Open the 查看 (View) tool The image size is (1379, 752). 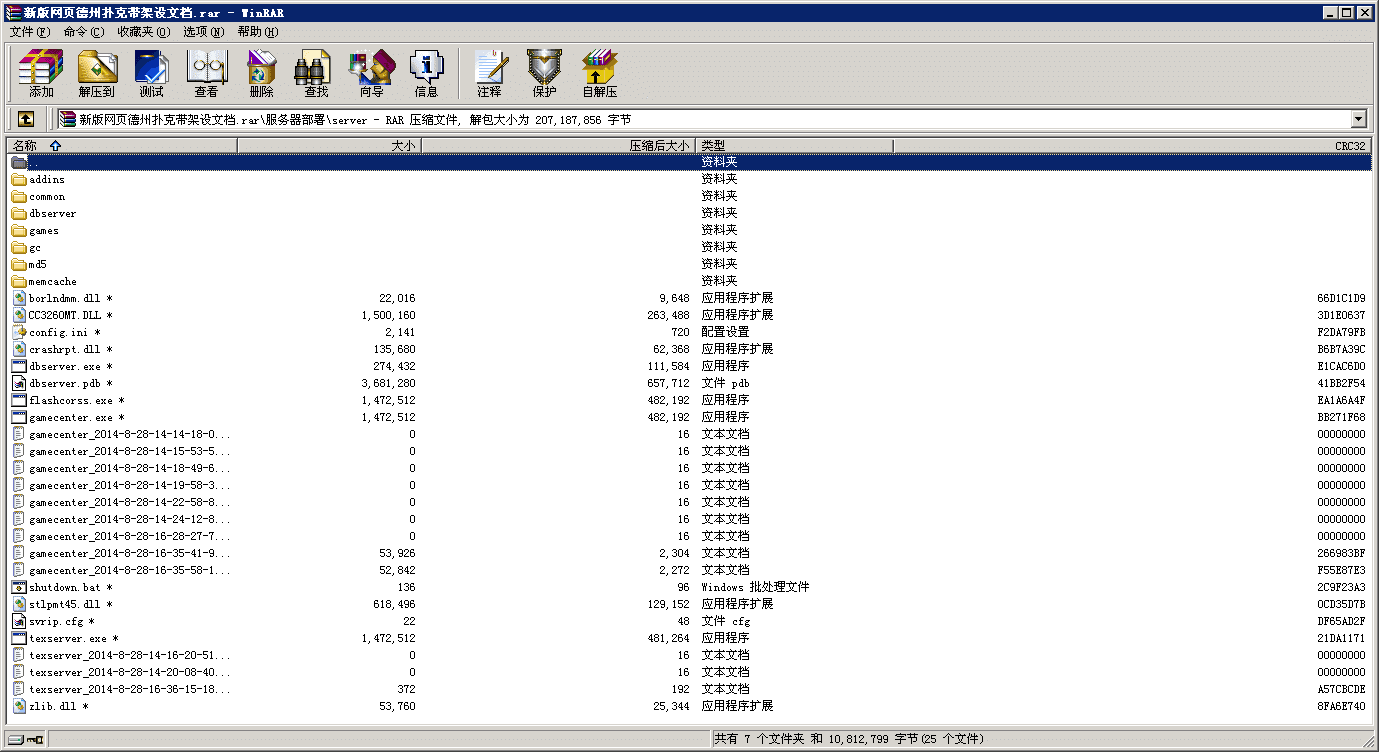pos(206,73)
